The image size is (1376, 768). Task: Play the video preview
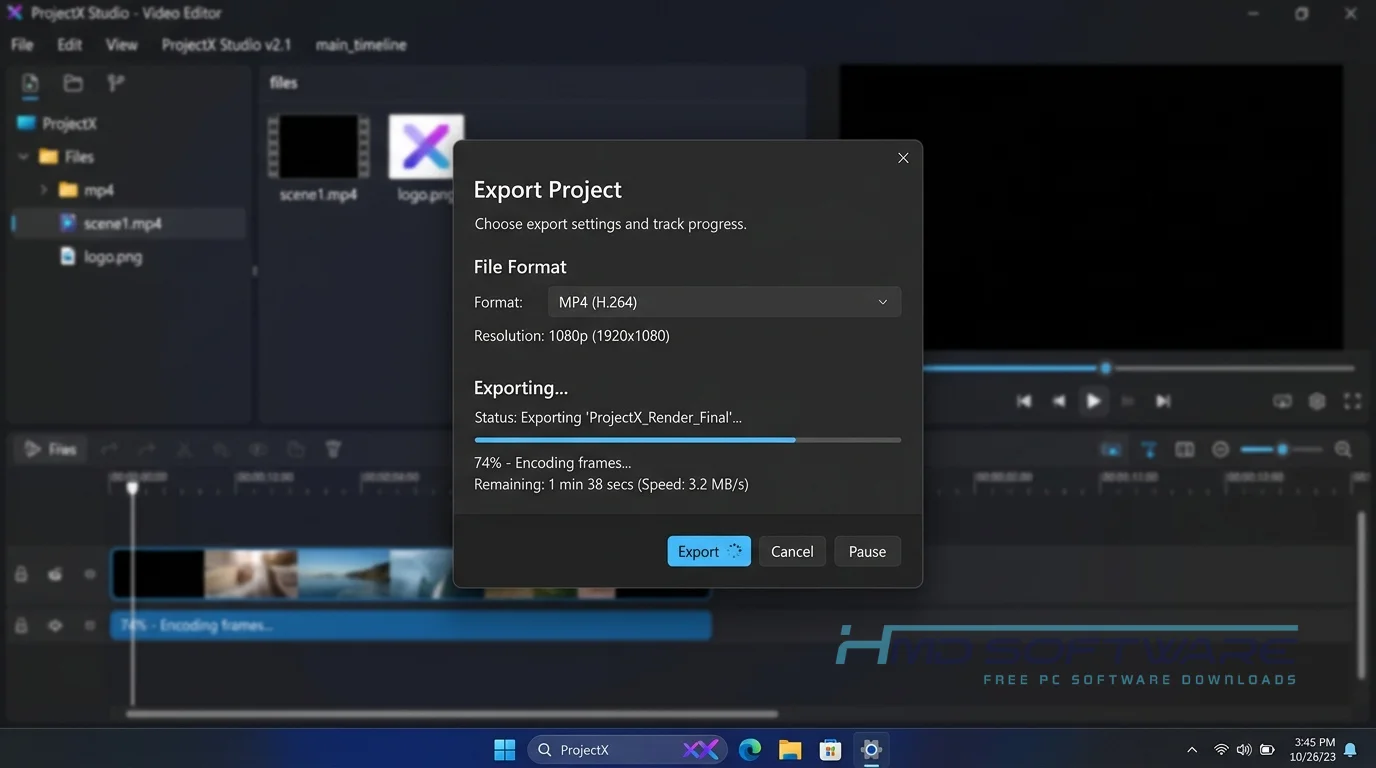pos(1093,401)
